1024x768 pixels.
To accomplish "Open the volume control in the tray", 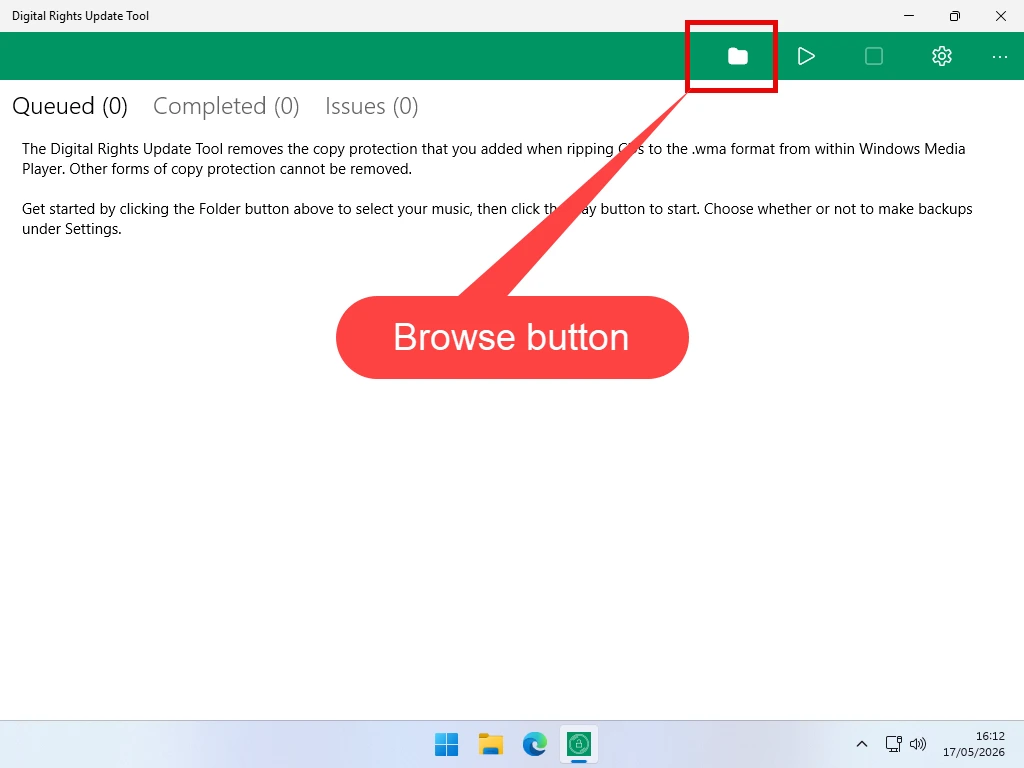I will click(x=918, y=744).
